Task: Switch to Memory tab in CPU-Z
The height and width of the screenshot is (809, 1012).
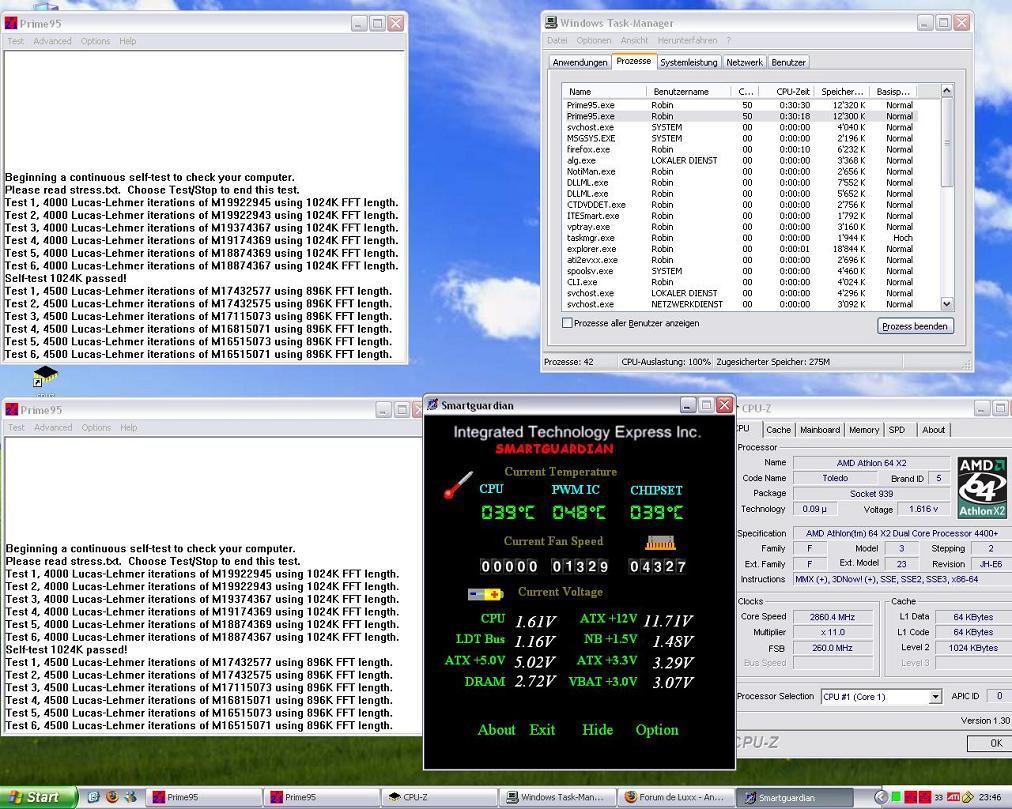Action: [864, 430]
